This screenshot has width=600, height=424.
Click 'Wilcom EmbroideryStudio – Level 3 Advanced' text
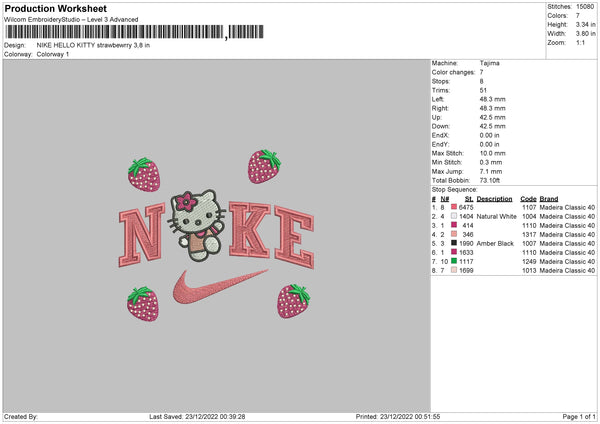click(71, 20)
